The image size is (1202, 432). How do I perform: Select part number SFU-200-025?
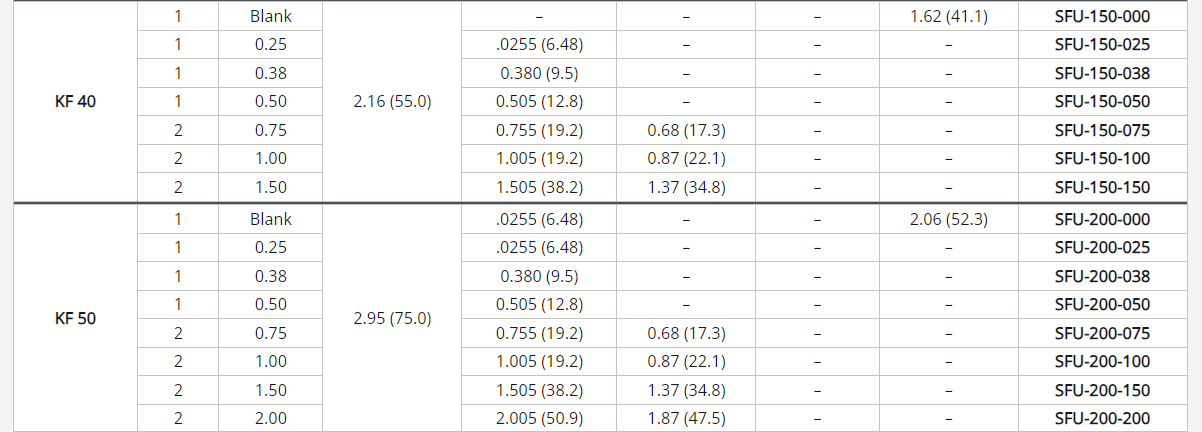[1102, 247]
